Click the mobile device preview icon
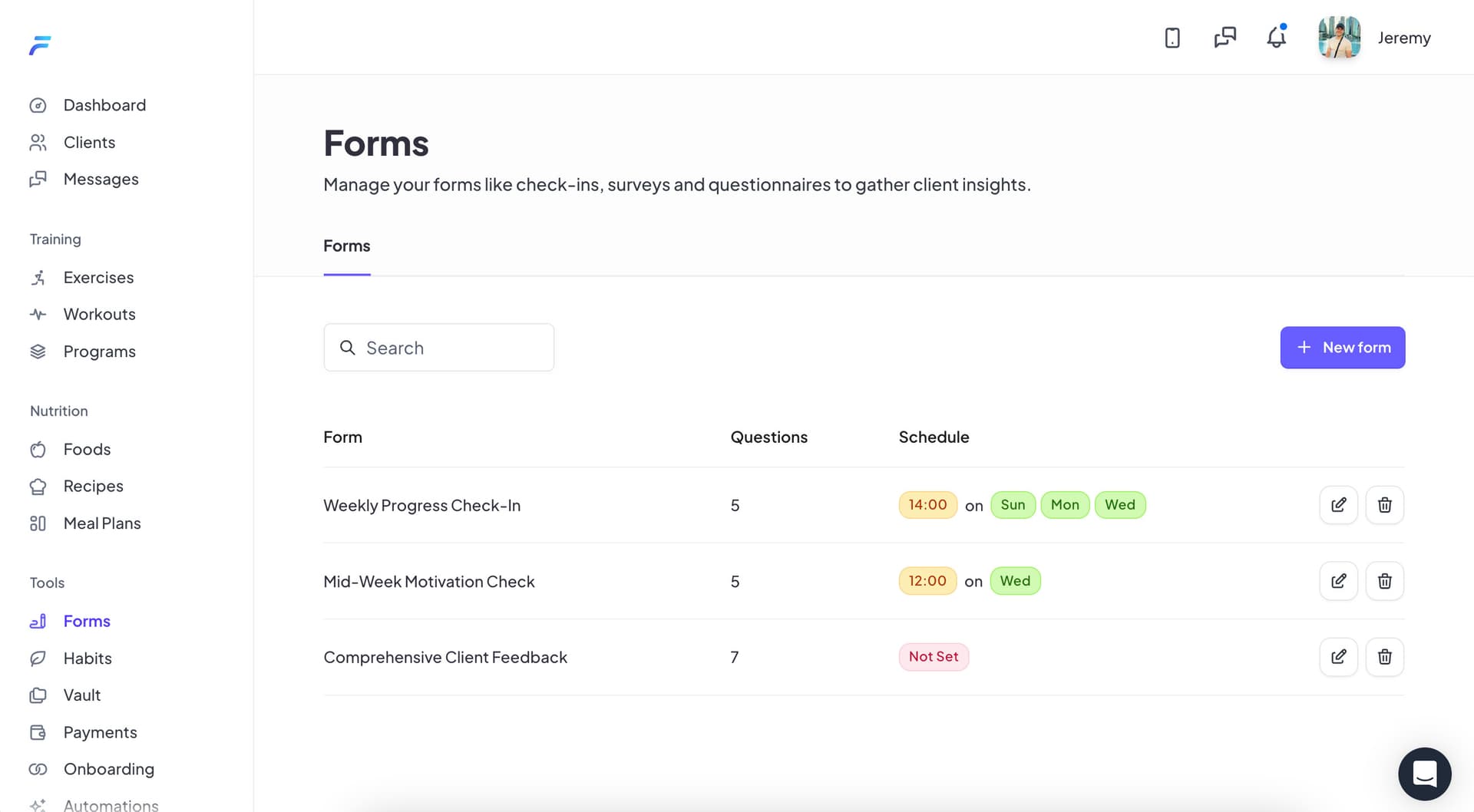 pyautogui.click(x=1172, y=37)
